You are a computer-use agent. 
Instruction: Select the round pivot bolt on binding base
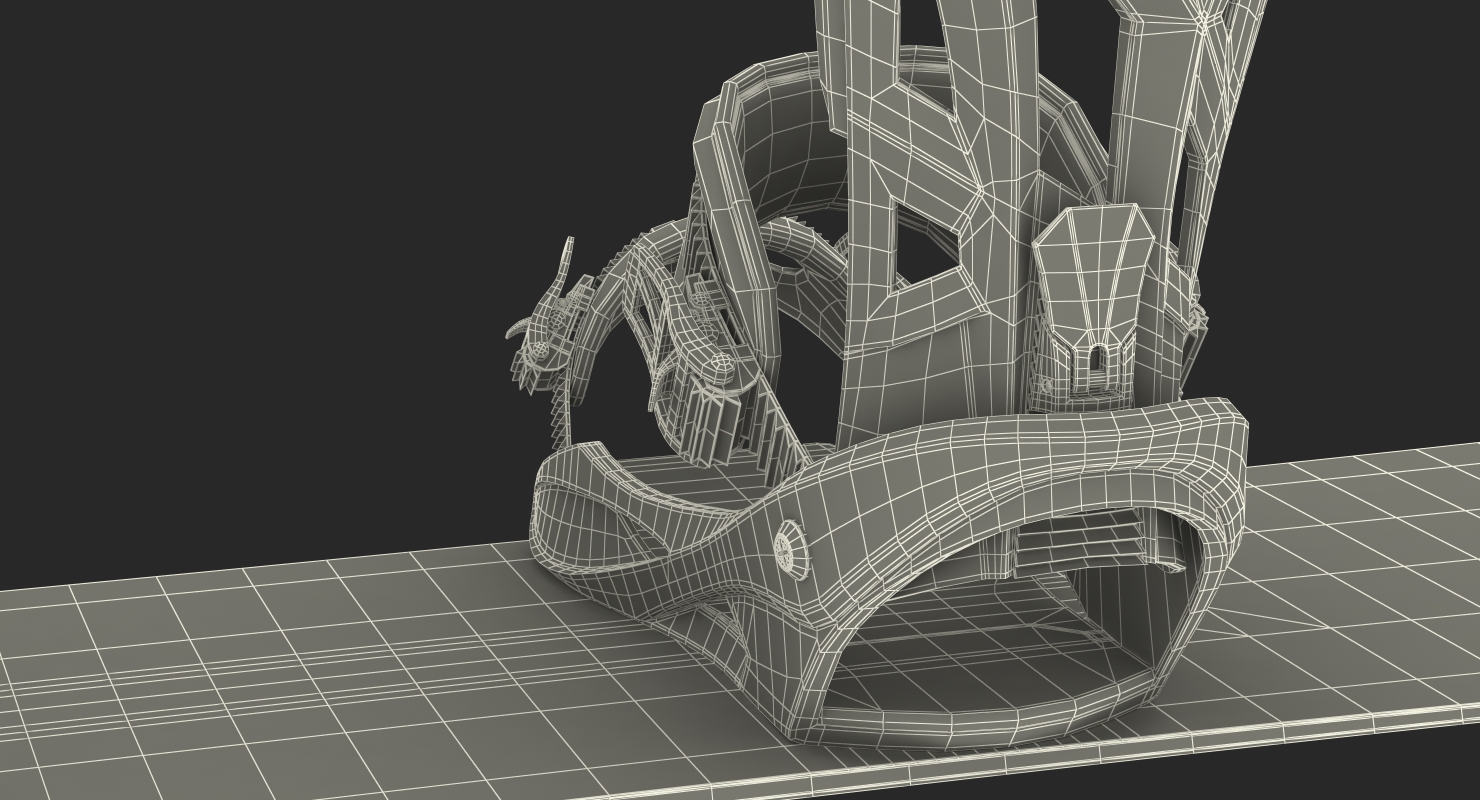point(790,549)
